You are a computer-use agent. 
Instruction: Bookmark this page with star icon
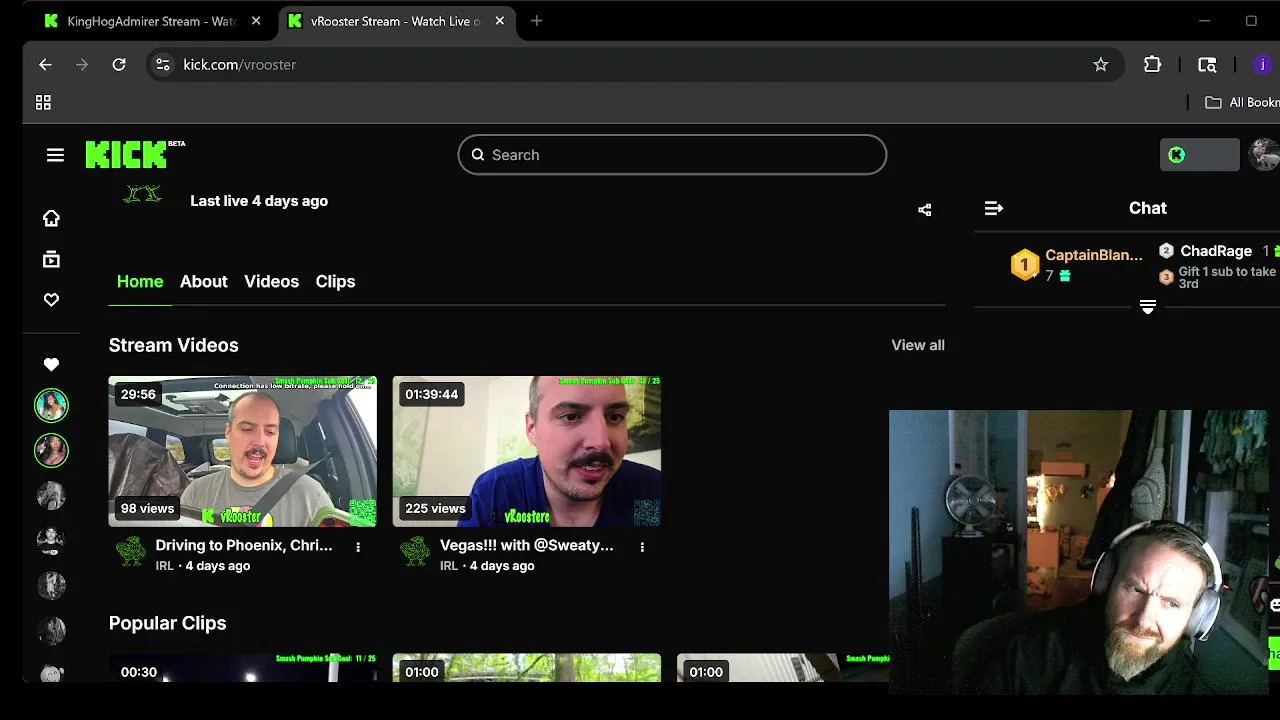[x=1101, y=64]
